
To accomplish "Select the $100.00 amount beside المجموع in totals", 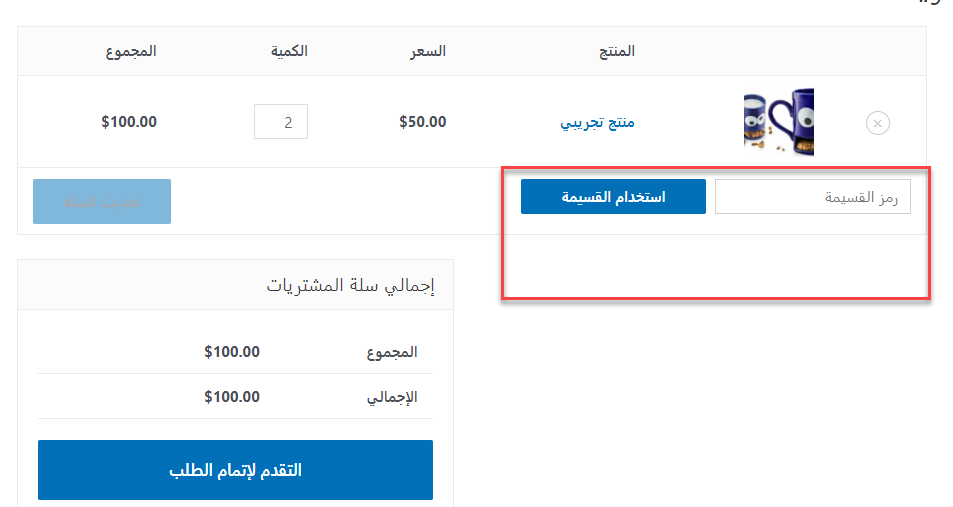I will (x=232, y=352).
